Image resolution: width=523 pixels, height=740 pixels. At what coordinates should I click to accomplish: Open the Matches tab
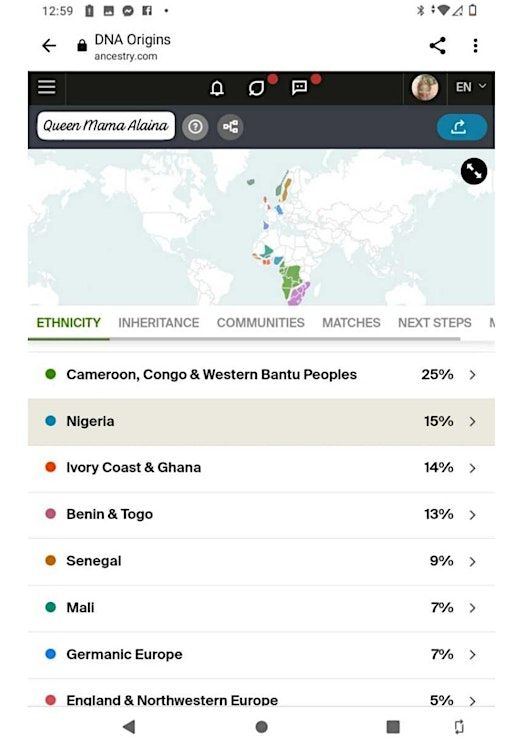(351, 323)
